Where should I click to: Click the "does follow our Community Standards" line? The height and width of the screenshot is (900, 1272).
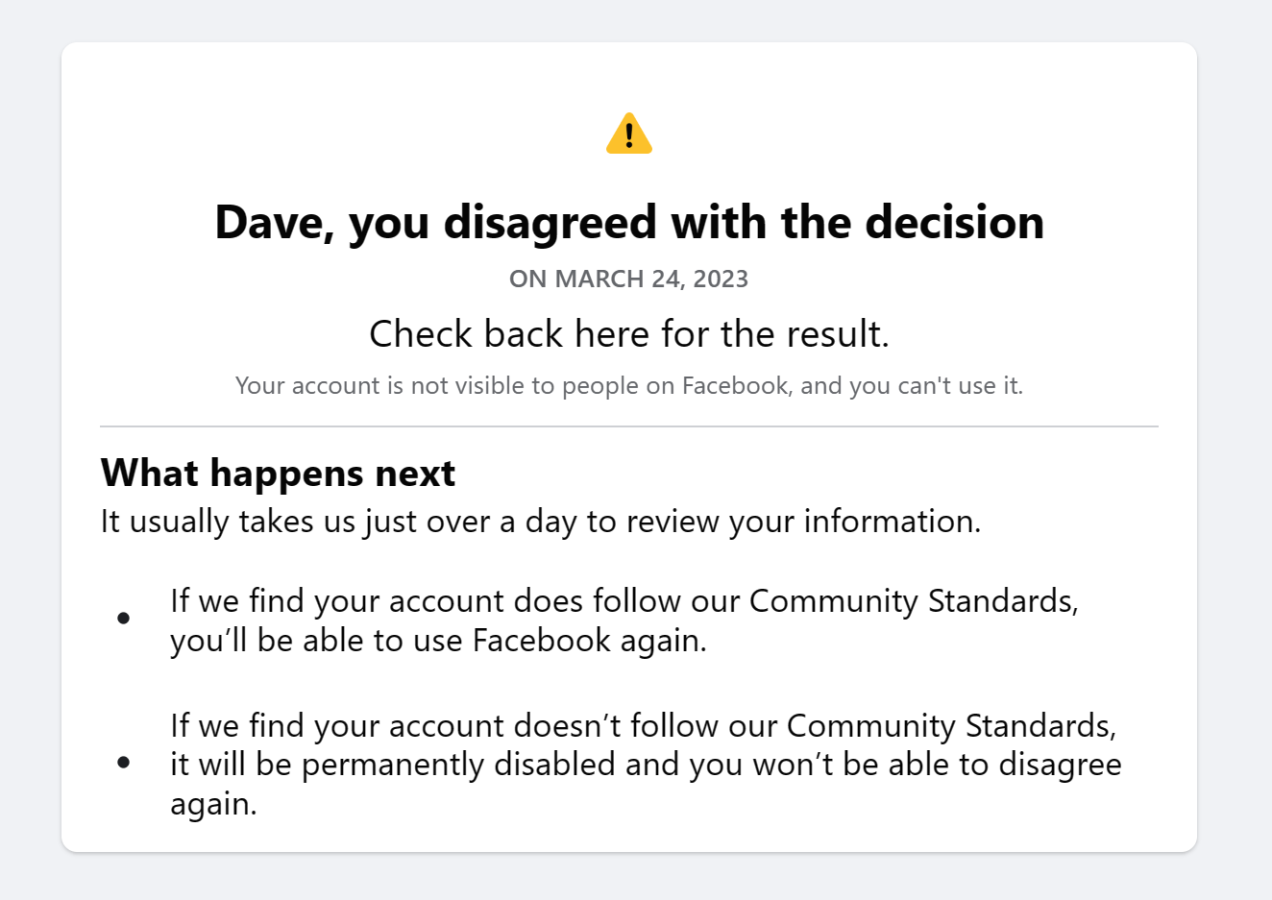pyautogui.click(x=625, y=601)
